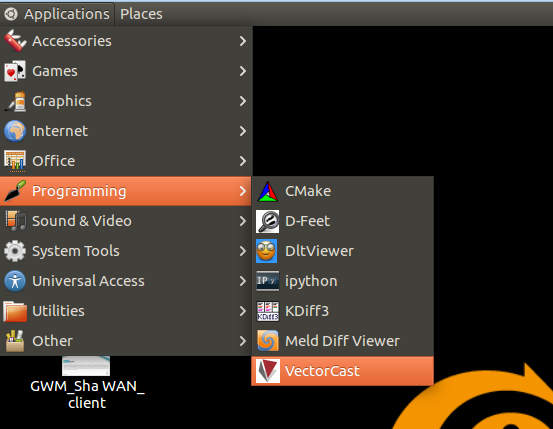Screen dimensions: 553x429
Task: Open the Applications menu
Action: click(57, 14)
